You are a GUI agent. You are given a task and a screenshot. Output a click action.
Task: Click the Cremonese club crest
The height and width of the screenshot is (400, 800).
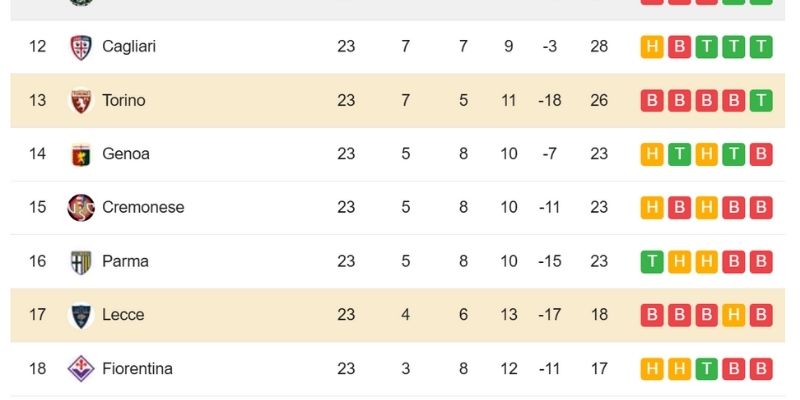[80, 208]
